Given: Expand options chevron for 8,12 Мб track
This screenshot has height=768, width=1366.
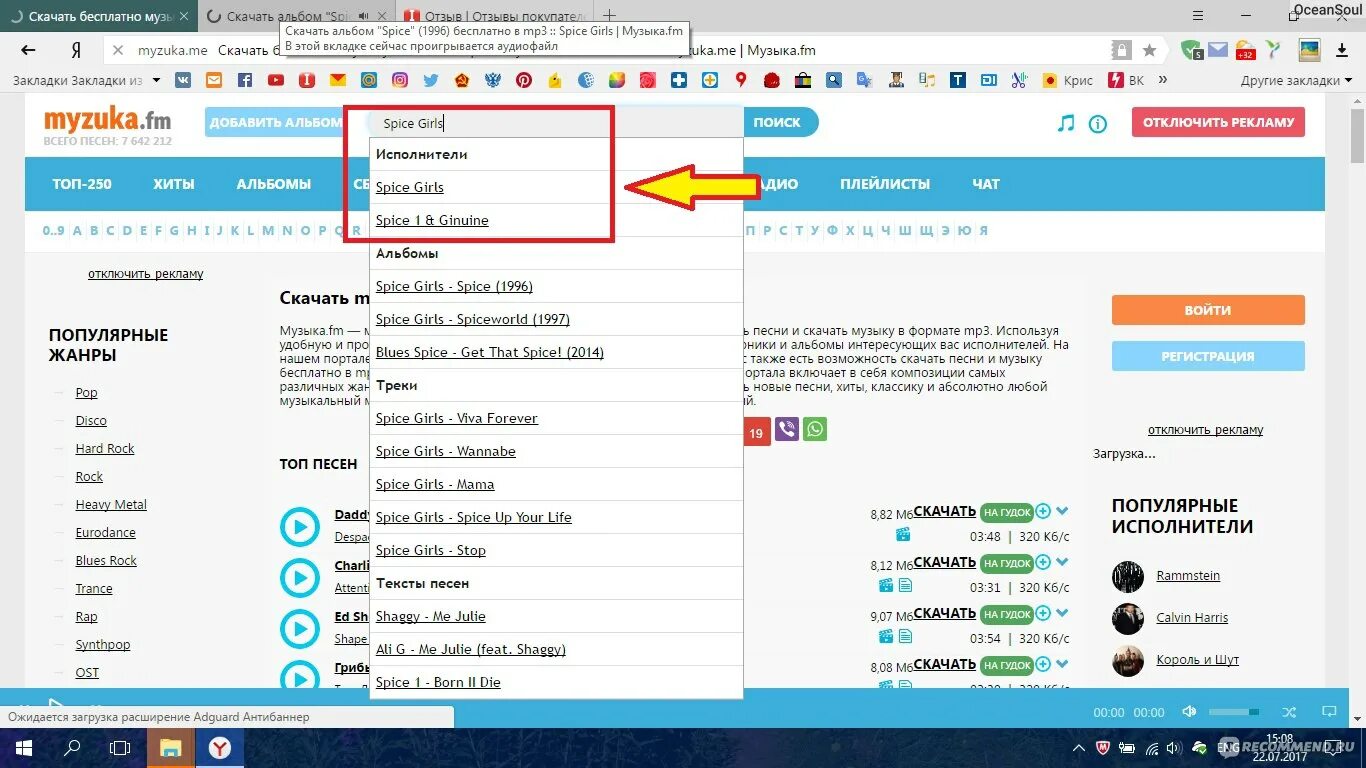Looking at the screenshot, I should (x=1062, y=562).
